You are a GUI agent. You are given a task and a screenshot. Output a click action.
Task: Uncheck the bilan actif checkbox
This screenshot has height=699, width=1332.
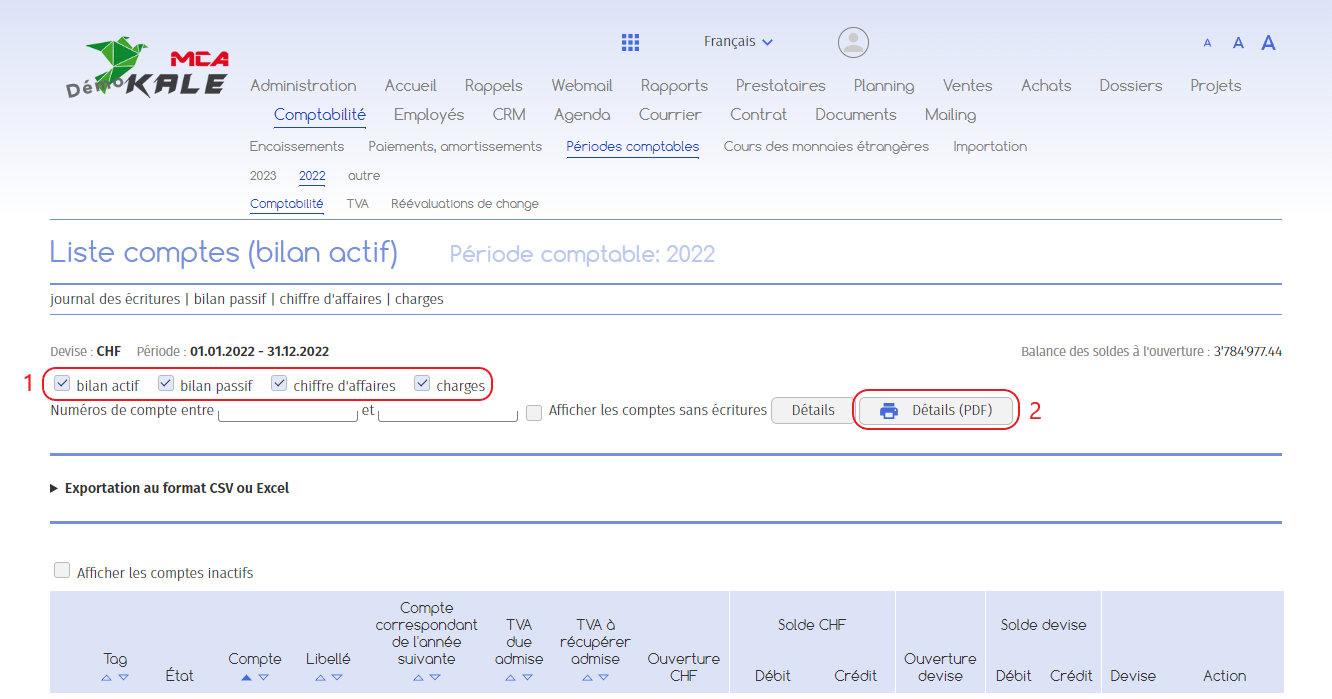tap(63, 384)
